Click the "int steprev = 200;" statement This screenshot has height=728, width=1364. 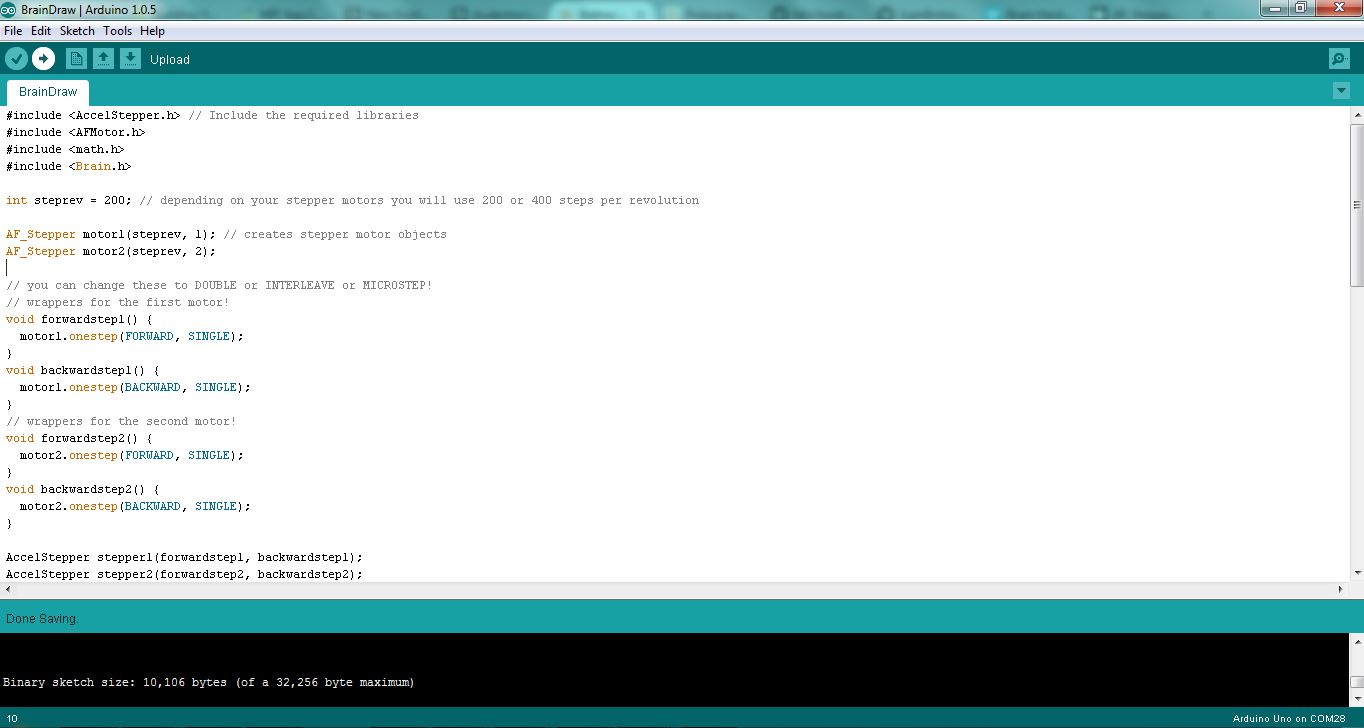pyautogui.click(x=69, y=200)
